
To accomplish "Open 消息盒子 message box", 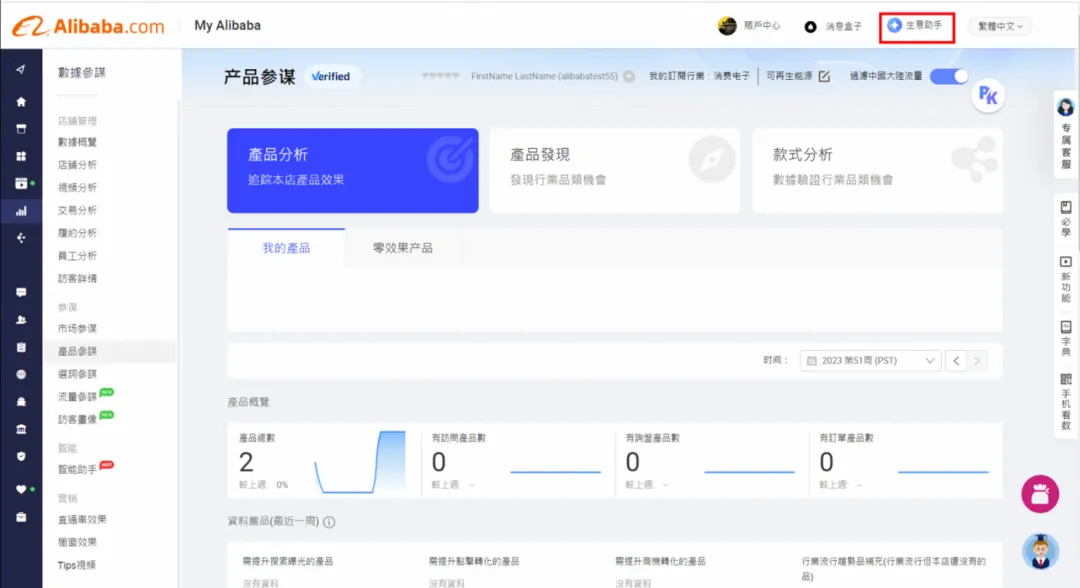I will pyautogui.click(x=833, y=26).
